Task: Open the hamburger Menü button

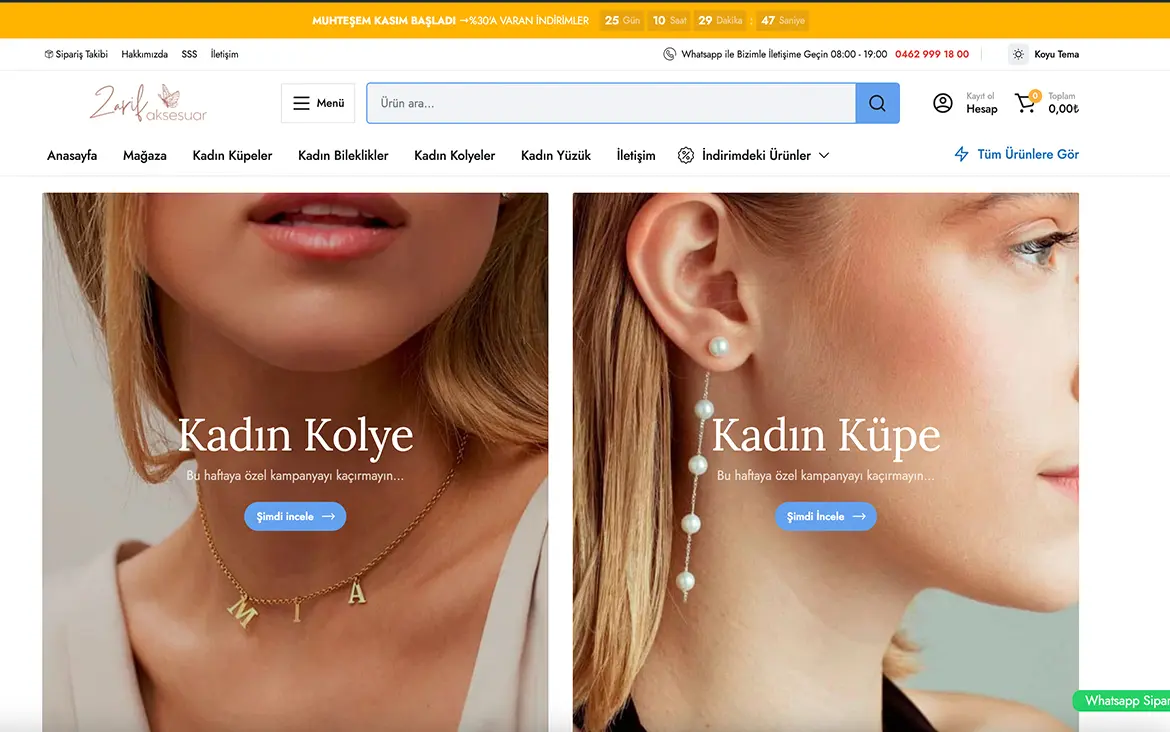Action: click(318, 103)
